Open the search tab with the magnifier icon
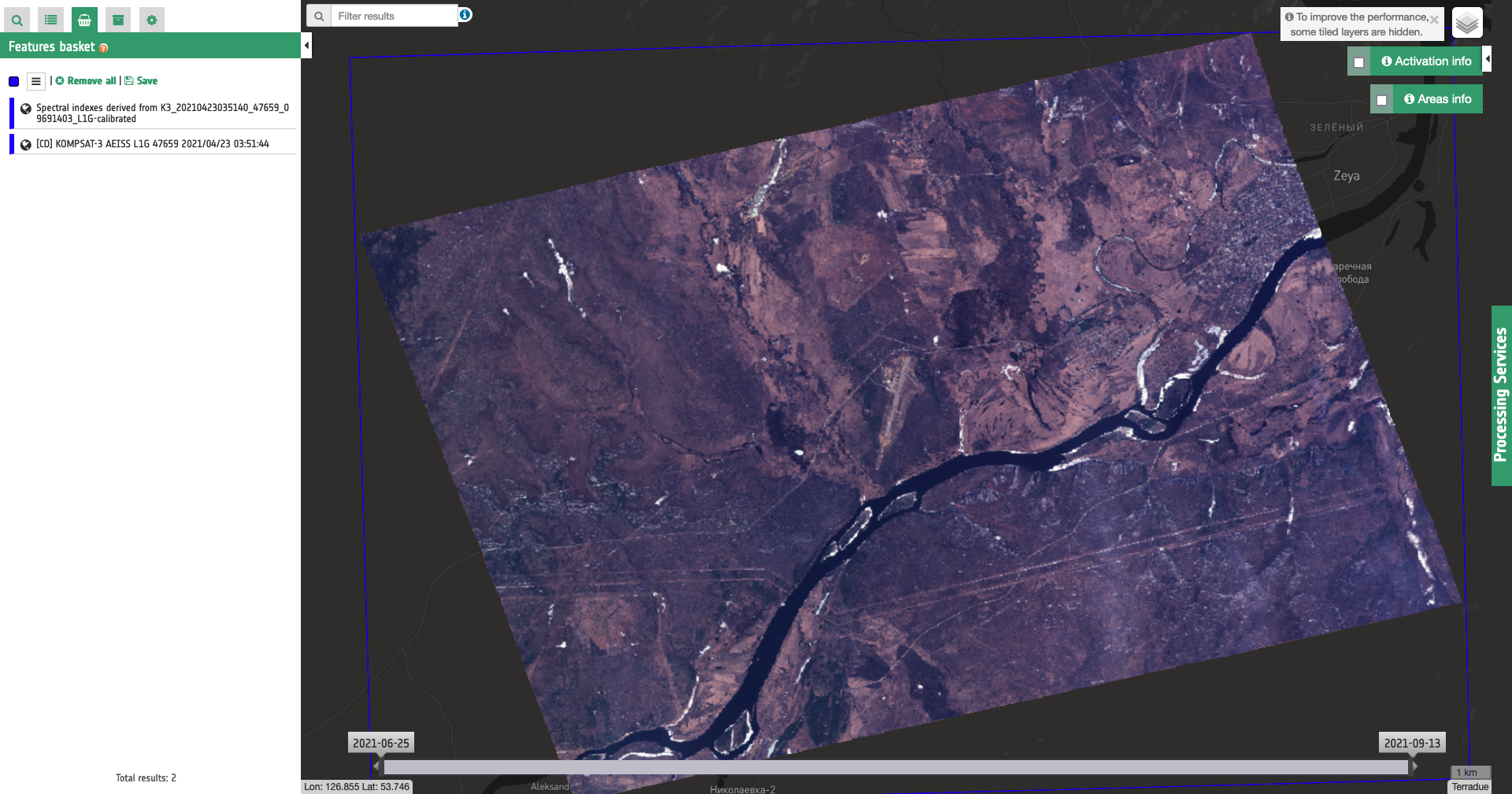This screenshot has height=794, width=1512. [17, 20]
